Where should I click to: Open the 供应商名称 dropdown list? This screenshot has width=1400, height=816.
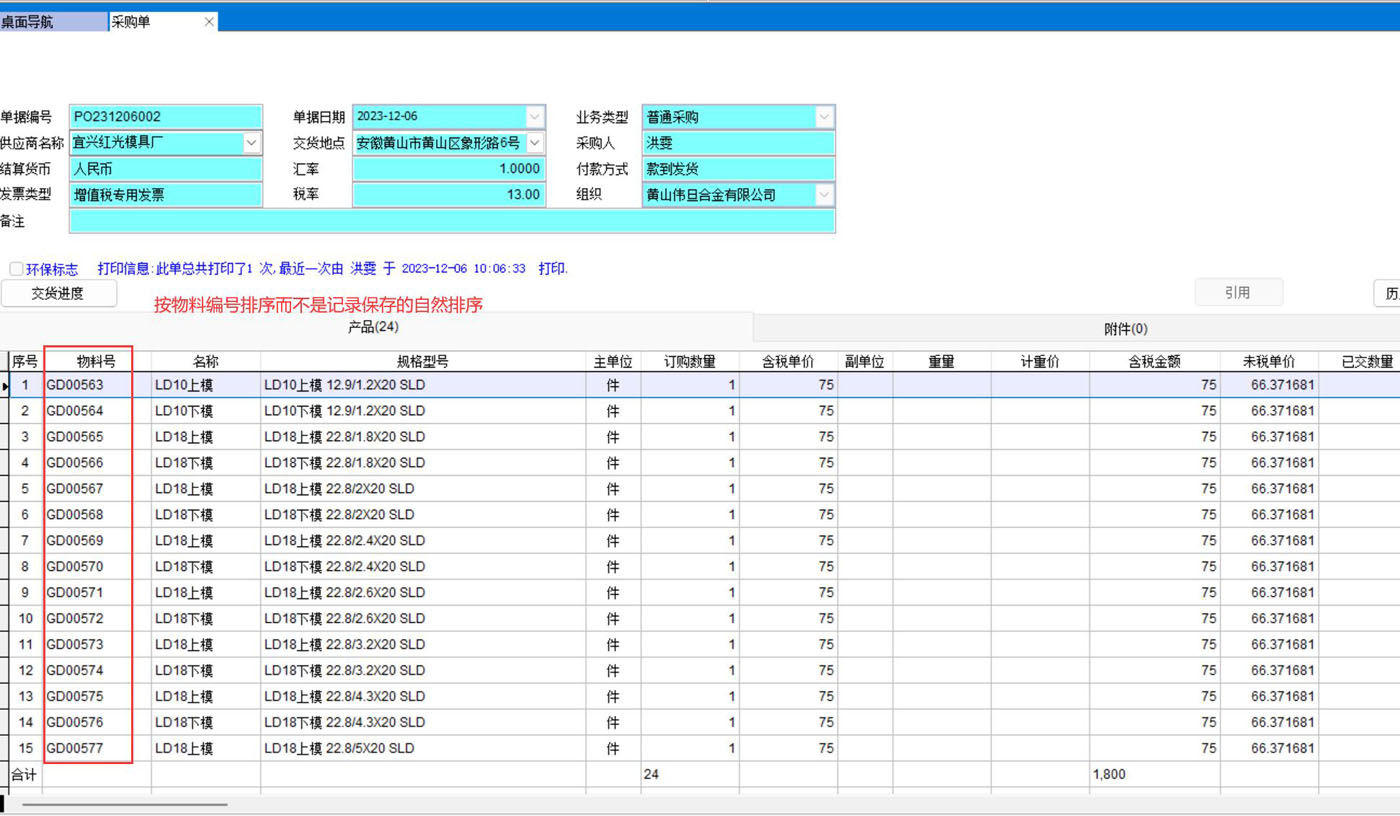pyautogui.click(x=251, y=143)
